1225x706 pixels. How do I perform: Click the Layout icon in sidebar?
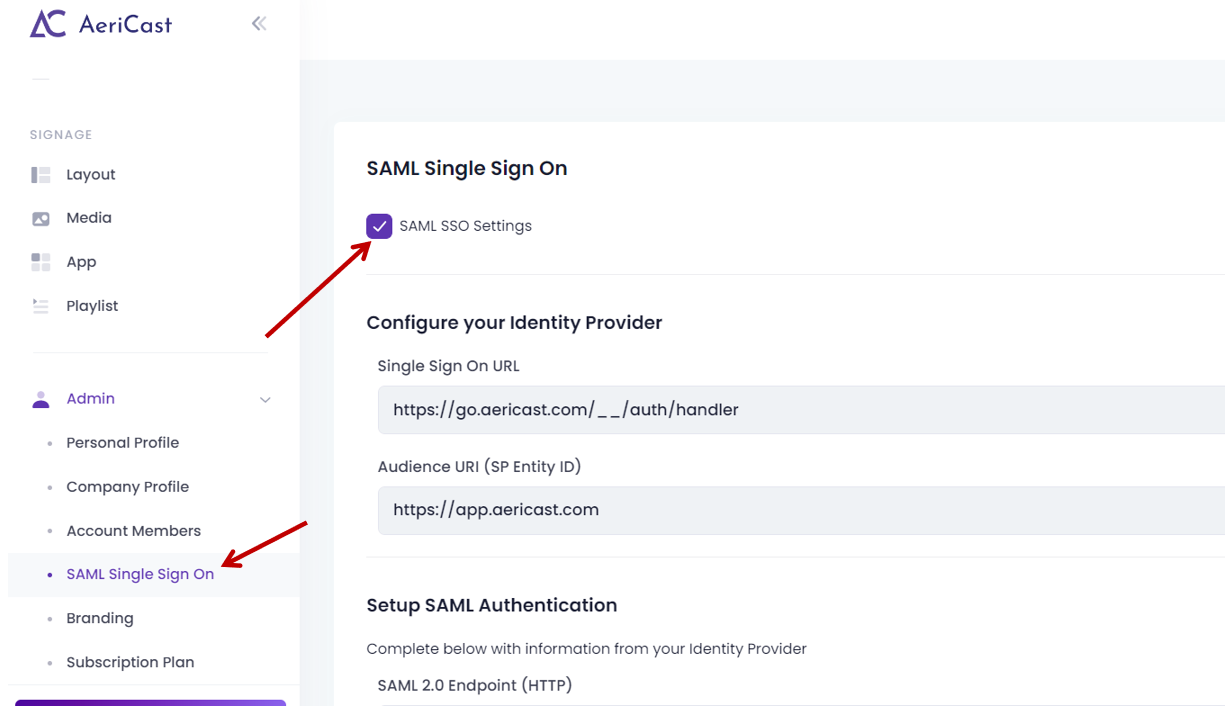click(x=41, y=175)
